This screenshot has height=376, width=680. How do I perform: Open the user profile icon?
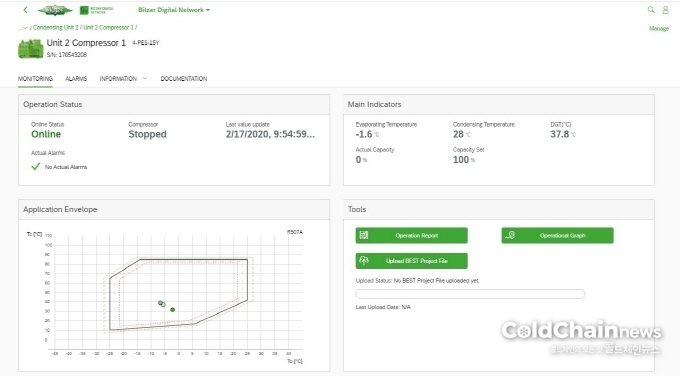tap(665, 10)
